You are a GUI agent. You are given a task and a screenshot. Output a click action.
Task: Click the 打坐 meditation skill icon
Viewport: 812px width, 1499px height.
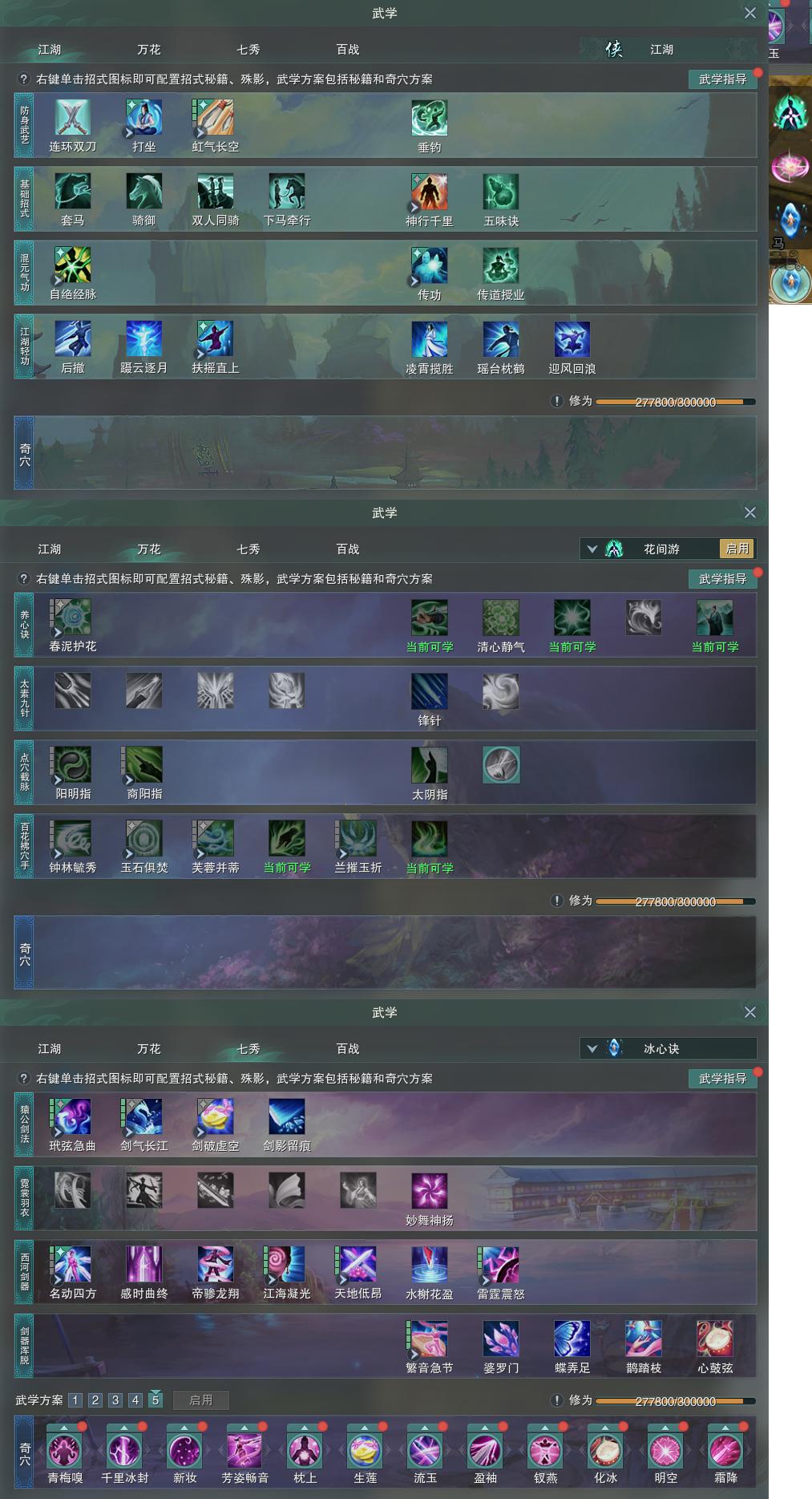[144, 118]
